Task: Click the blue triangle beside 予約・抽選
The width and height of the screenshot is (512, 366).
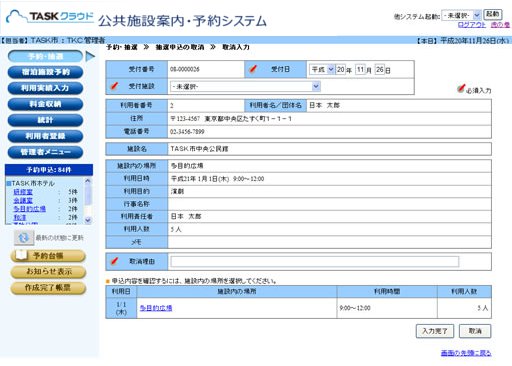Action: pos(90,56)
